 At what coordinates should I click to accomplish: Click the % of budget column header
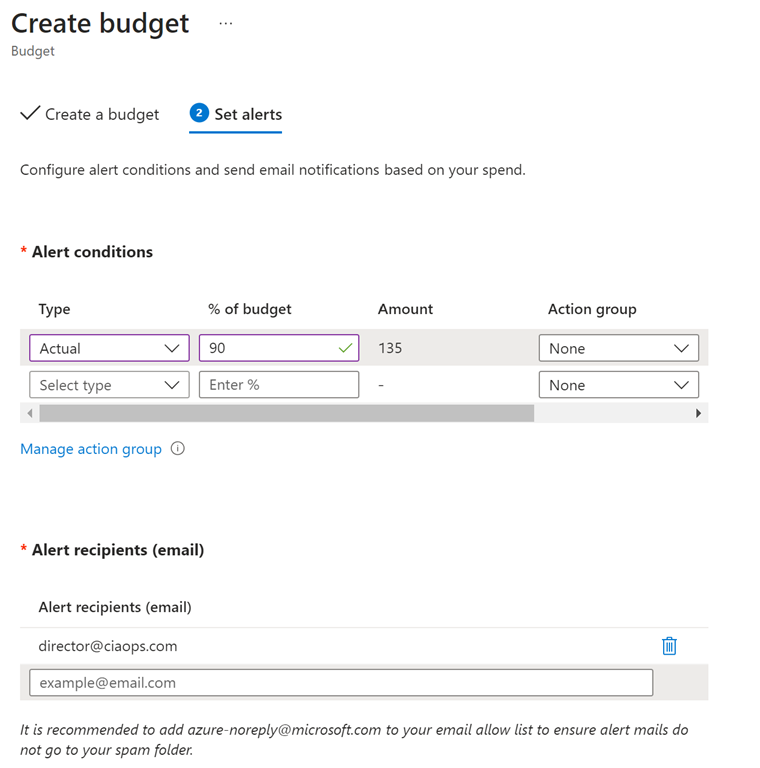pos(250,309)
